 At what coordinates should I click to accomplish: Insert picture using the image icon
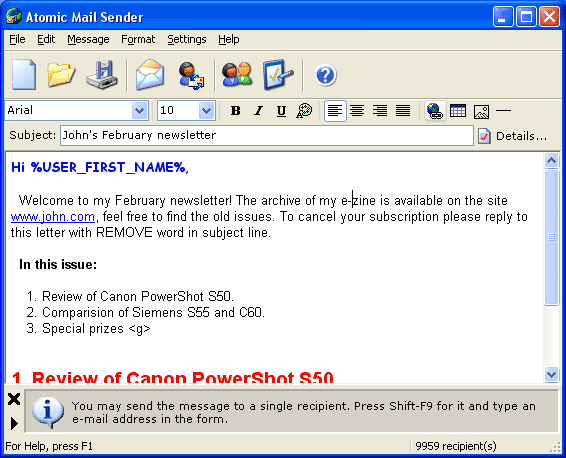(481, 111)
